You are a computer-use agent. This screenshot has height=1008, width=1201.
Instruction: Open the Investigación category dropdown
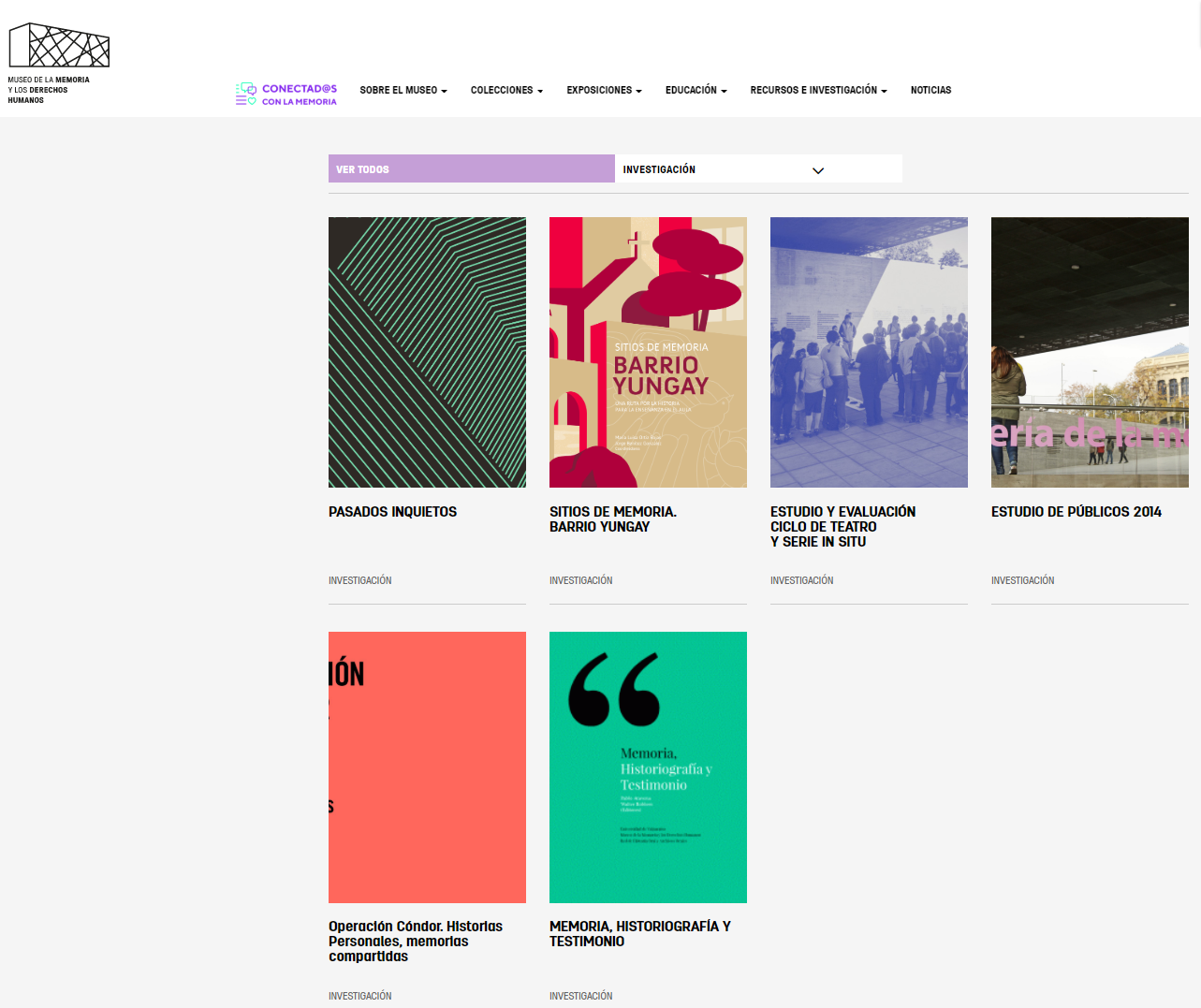click(x=759, y=168)
